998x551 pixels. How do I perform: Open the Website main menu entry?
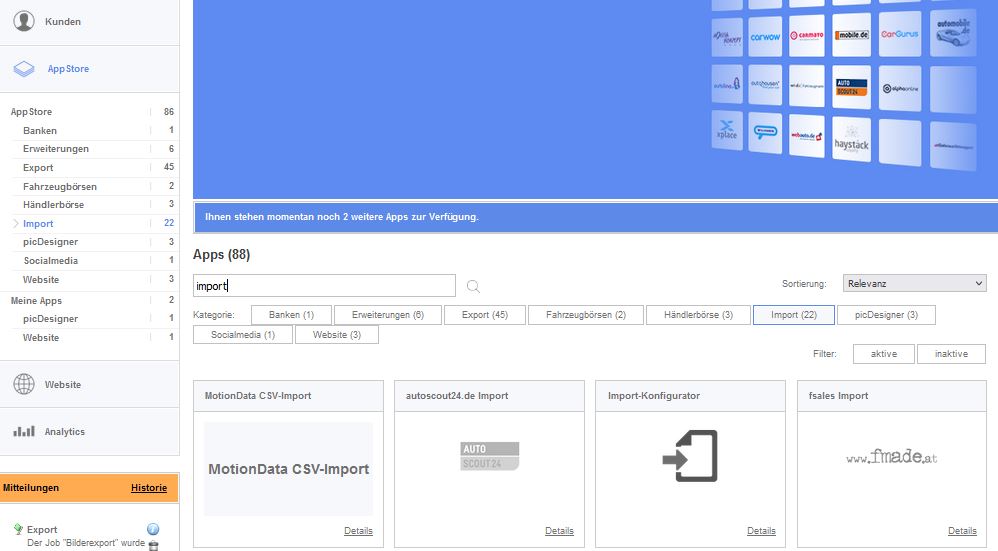coord(90,384)
